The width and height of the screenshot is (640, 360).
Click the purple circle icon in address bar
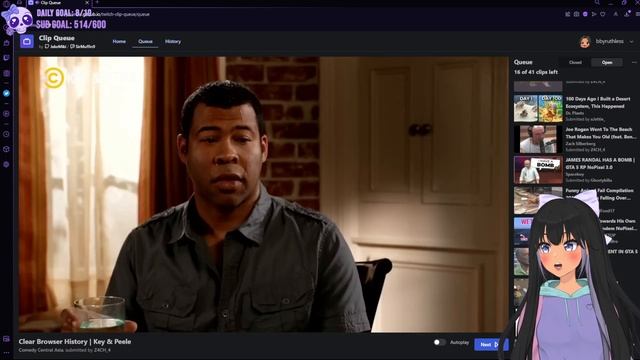tap(585, 14)
